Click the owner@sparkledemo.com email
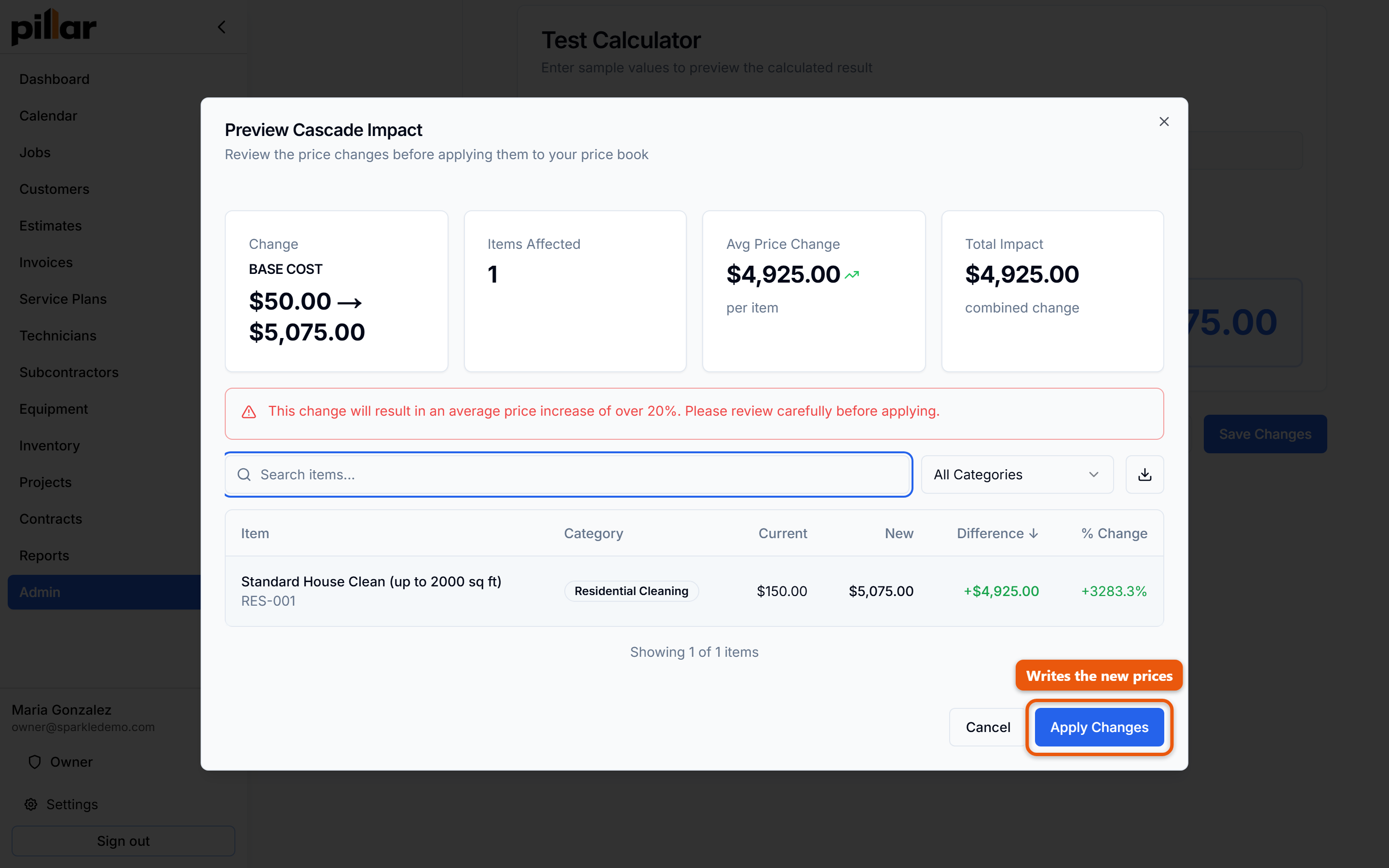 tap(83, 727)
